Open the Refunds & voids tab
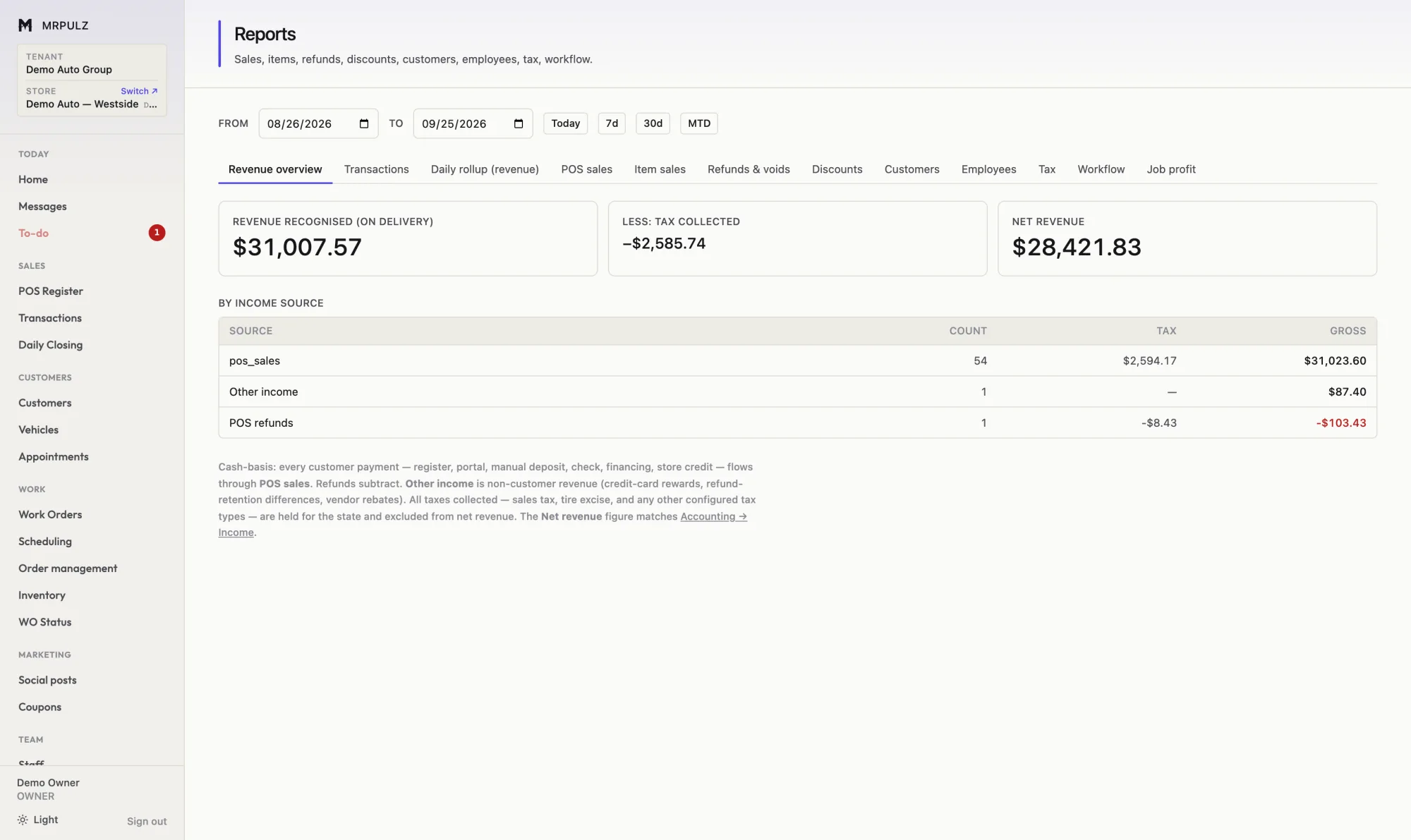Viewport: 1411px width, 840px height. pyautogui.click(x=749, y=169)
